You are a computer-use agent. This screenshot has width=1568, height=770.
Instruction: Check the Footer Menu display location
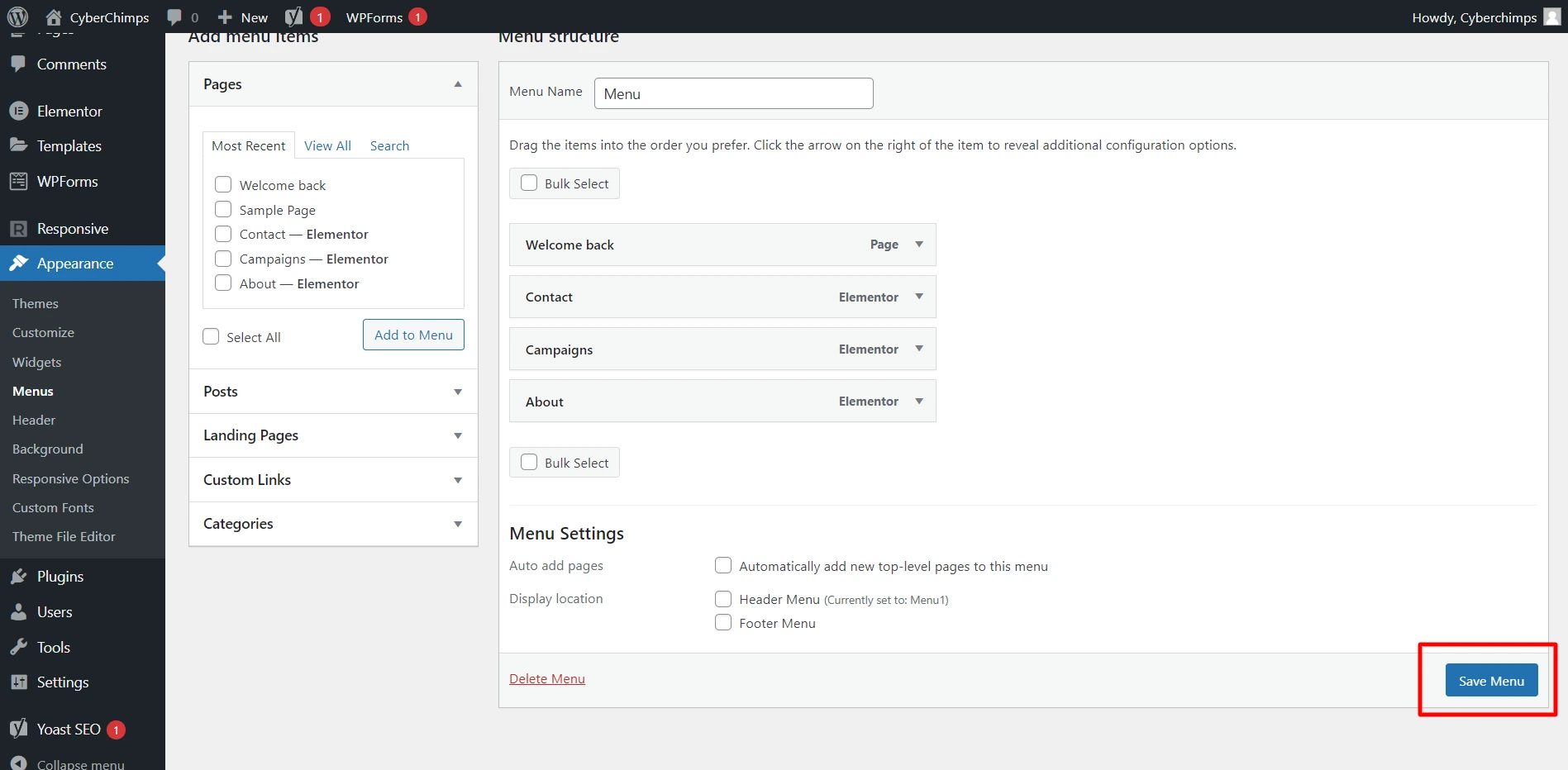[723, 622]
